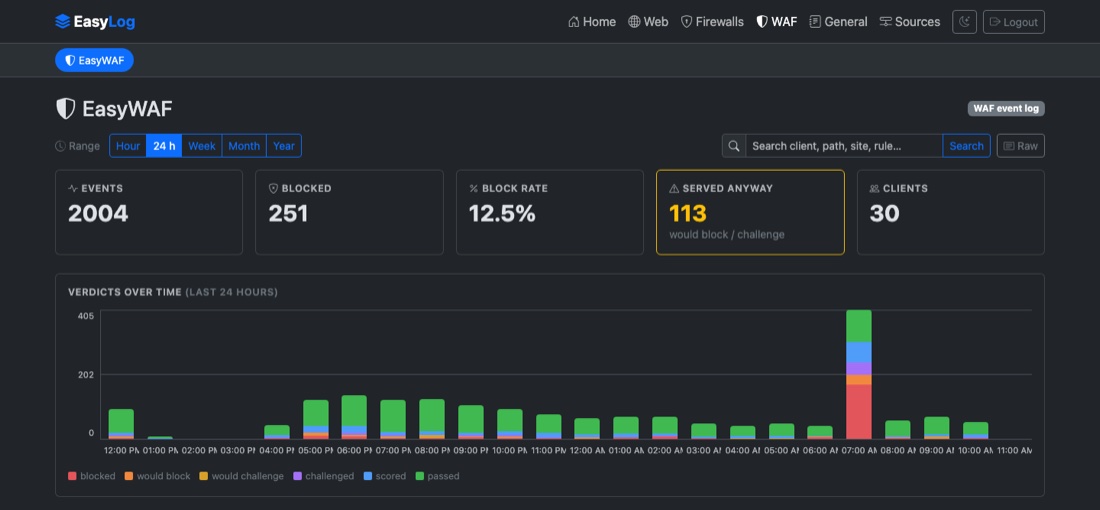
Task: Click the Events card showing 2004
Action: tap(149, 213)
